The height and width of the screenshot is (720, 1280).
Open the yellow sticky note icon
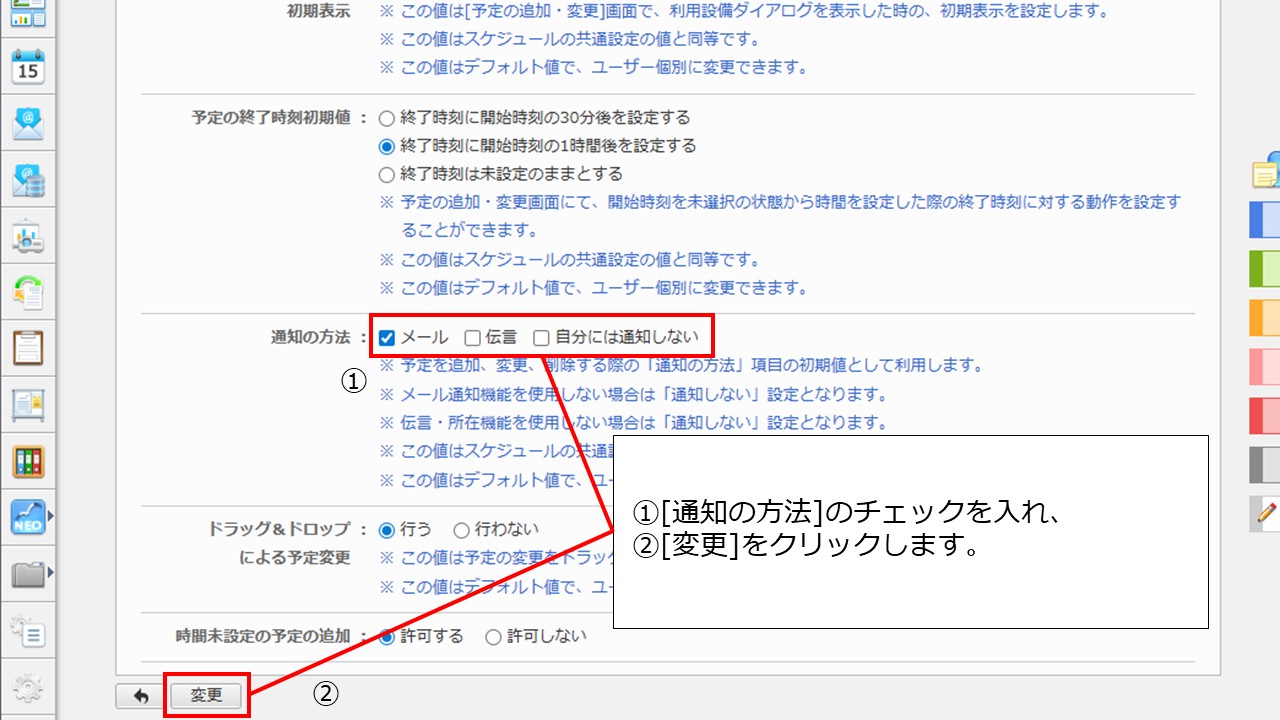click(x=1267, y=172)
